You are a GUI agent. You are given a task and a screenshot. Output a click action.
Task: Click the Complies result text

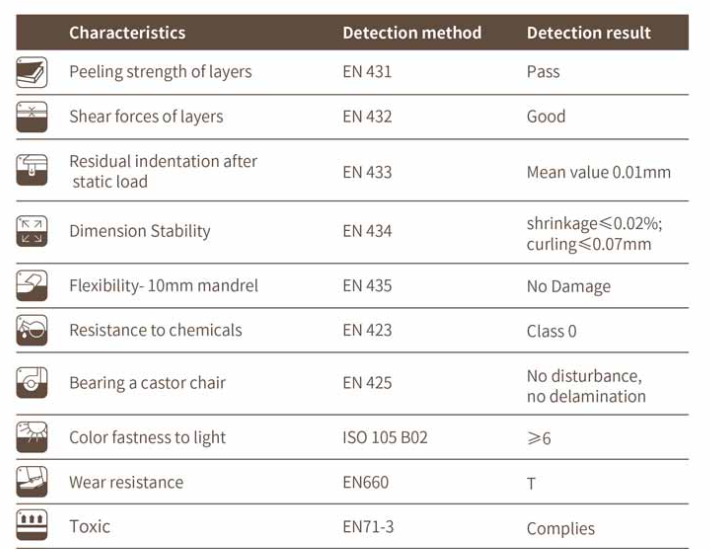[560, 528]
